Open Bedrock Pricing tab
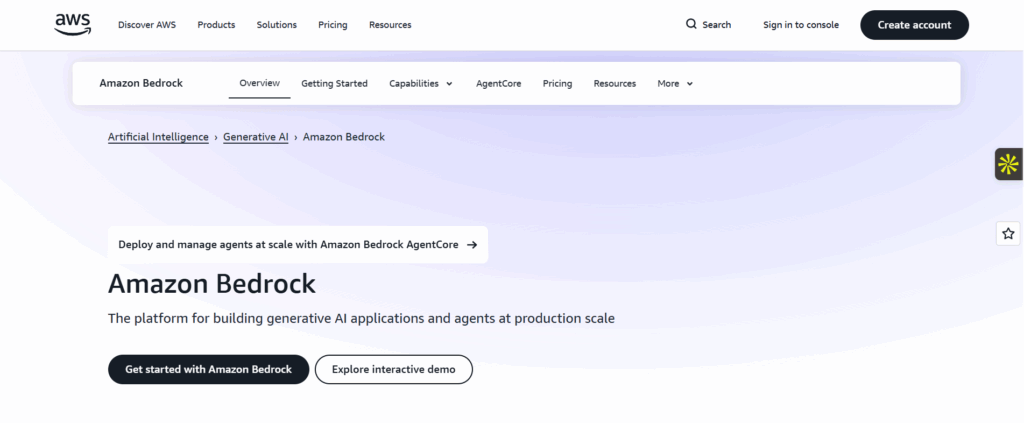The width and height of the screenshot is (1024, 423). click(557, 84)
